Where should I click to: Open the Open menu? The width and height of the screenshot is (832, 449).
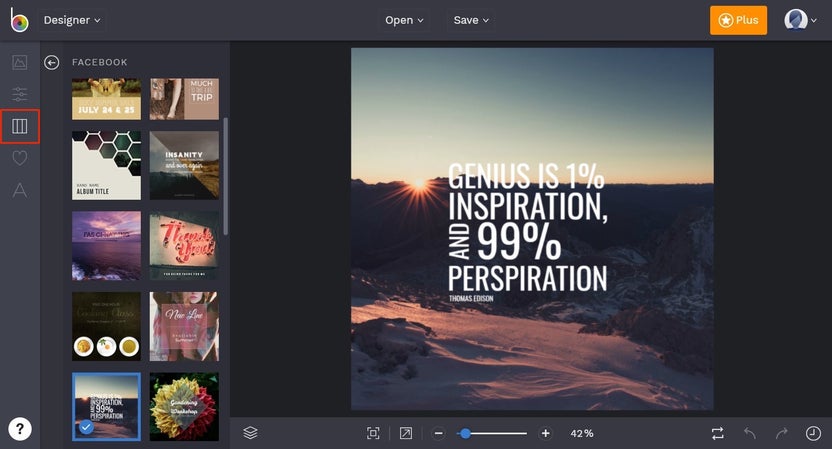coord(404,20)
